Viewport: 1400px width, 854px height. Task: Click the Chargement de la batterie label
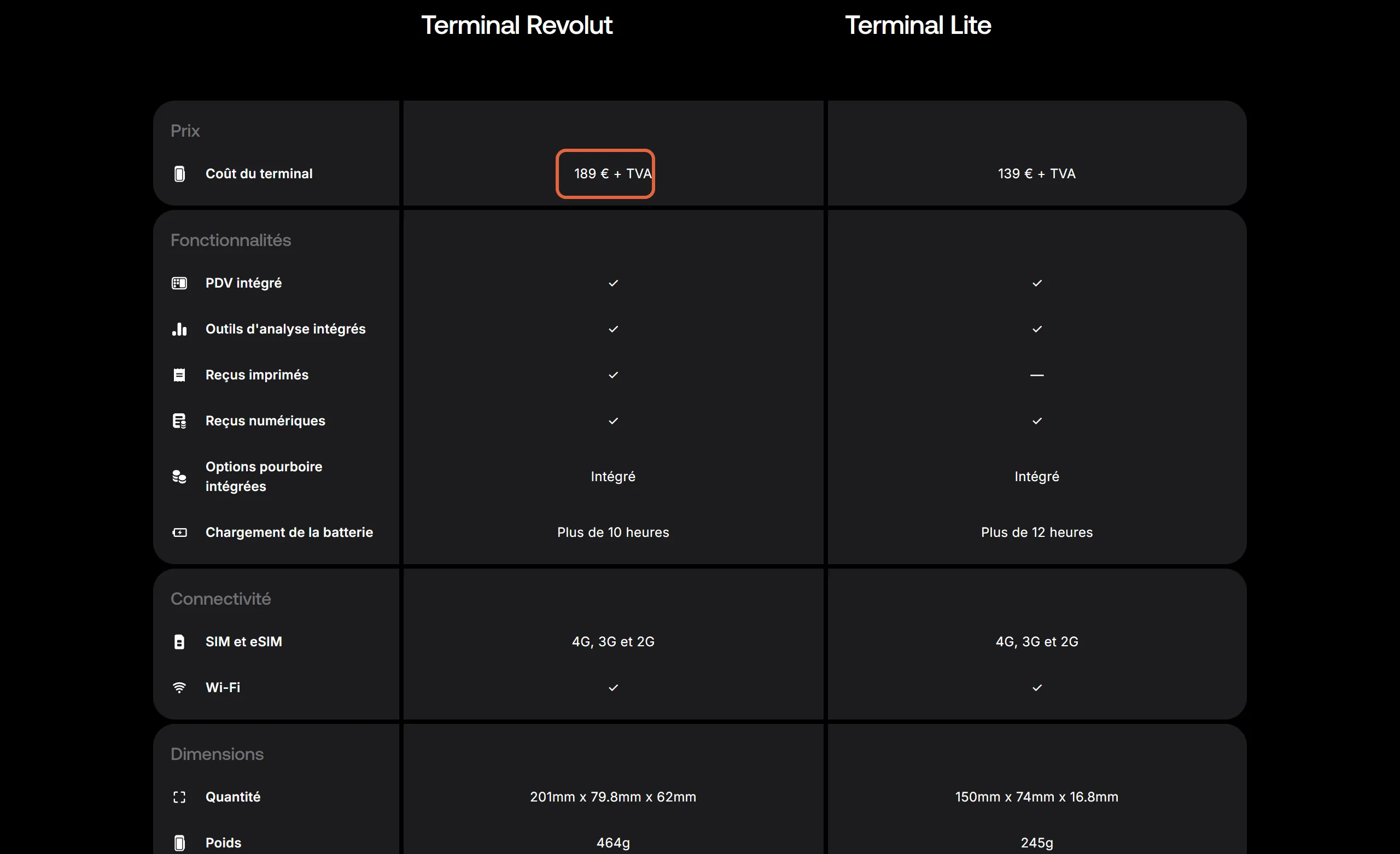pyautogui.click(x=289, y=533)
